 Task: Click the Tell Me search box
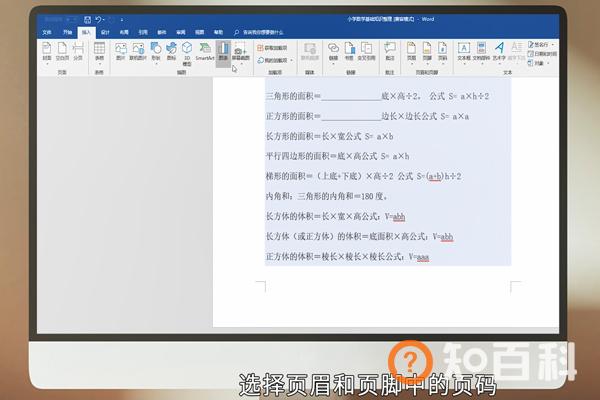coord(259,33)
